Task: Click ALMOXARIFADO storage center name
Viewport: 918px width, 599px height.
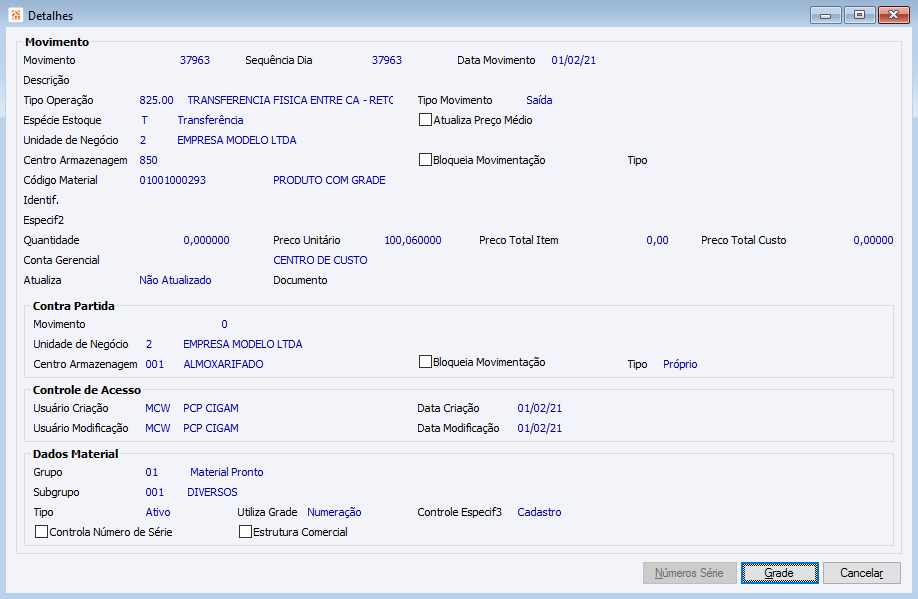Action: [223, 364]
